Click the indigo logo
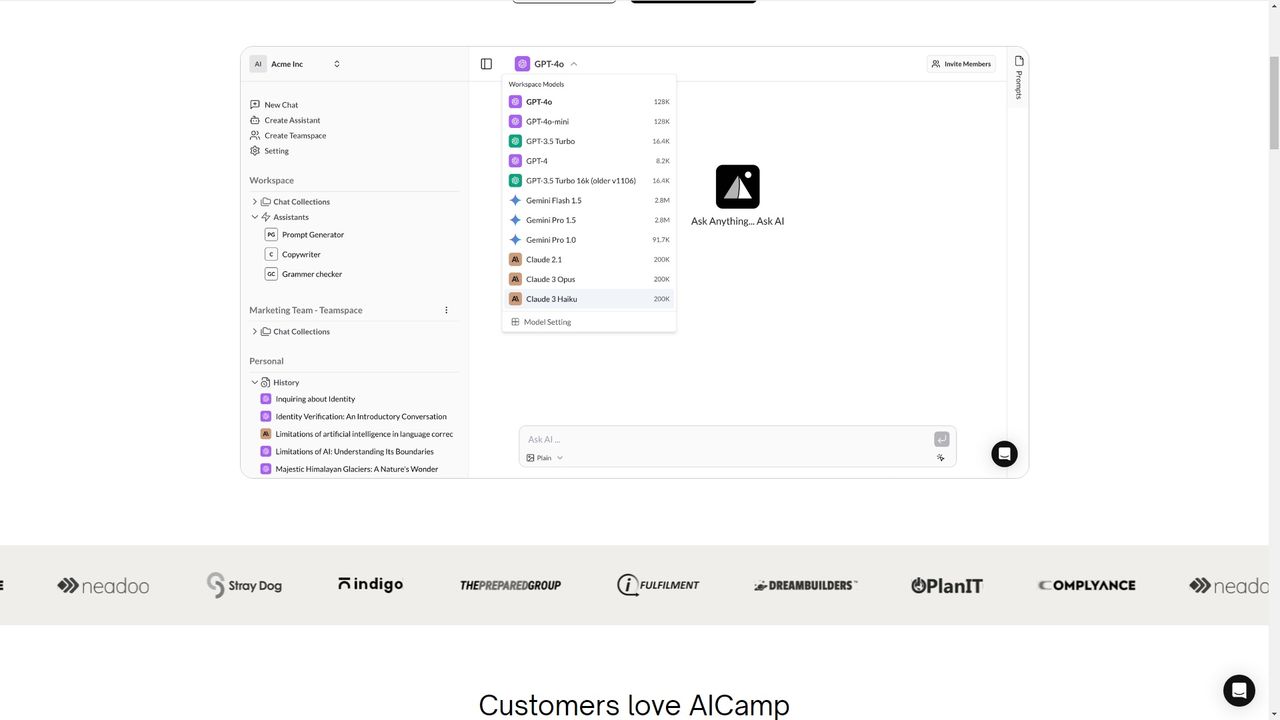The width and height of the screenshot is (1280, 720). pos(371,585)
